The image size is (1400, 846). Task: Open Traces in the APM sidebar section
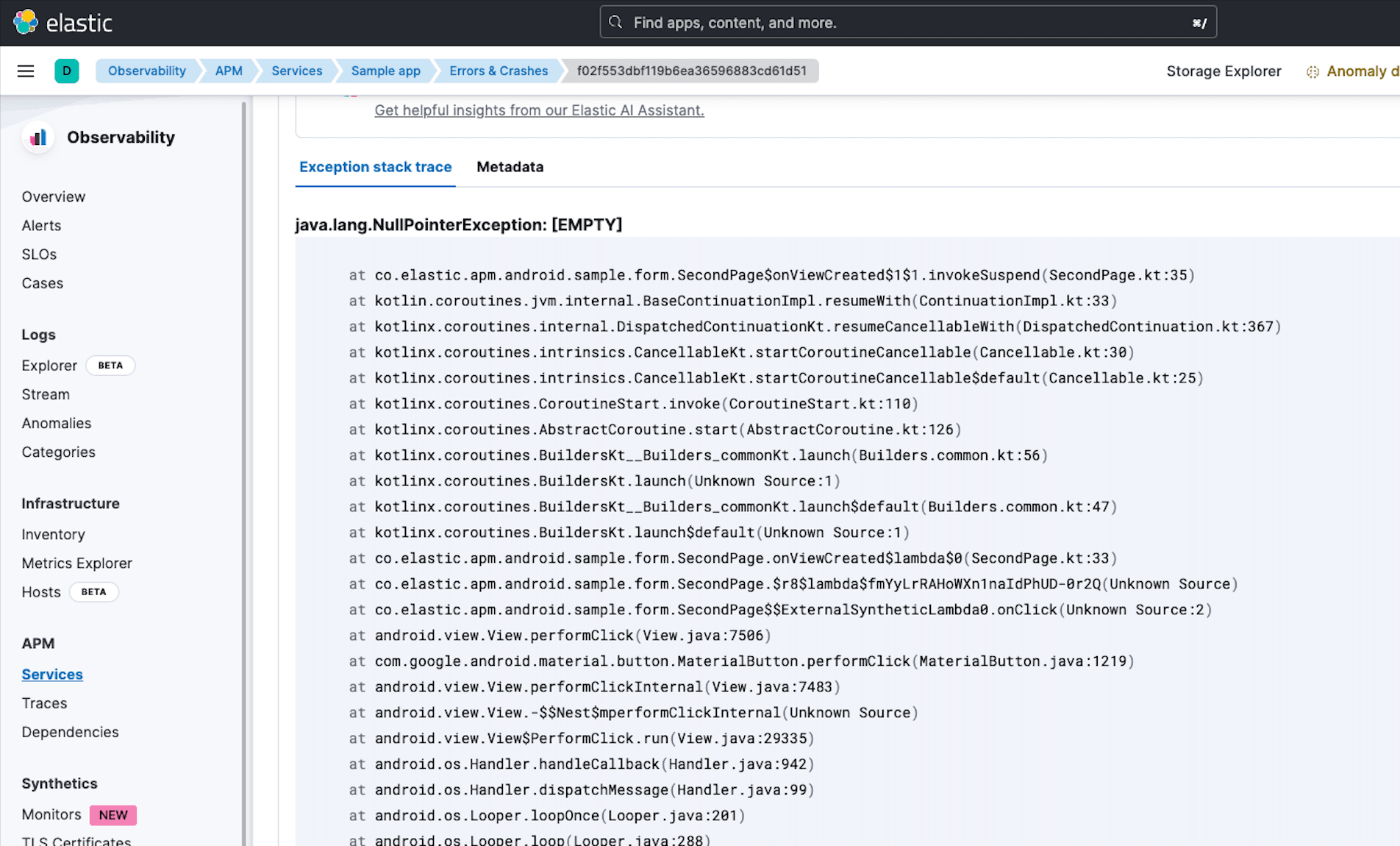44,703
